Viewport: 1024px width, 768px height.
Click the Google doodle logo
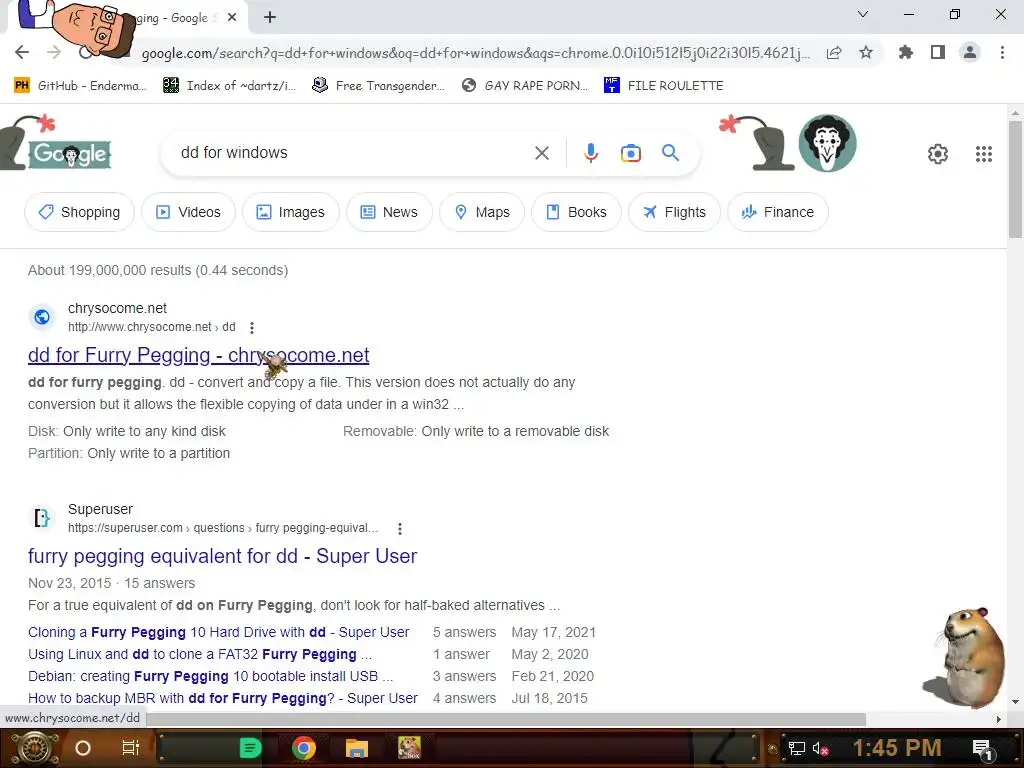click(x=69, y=154)
